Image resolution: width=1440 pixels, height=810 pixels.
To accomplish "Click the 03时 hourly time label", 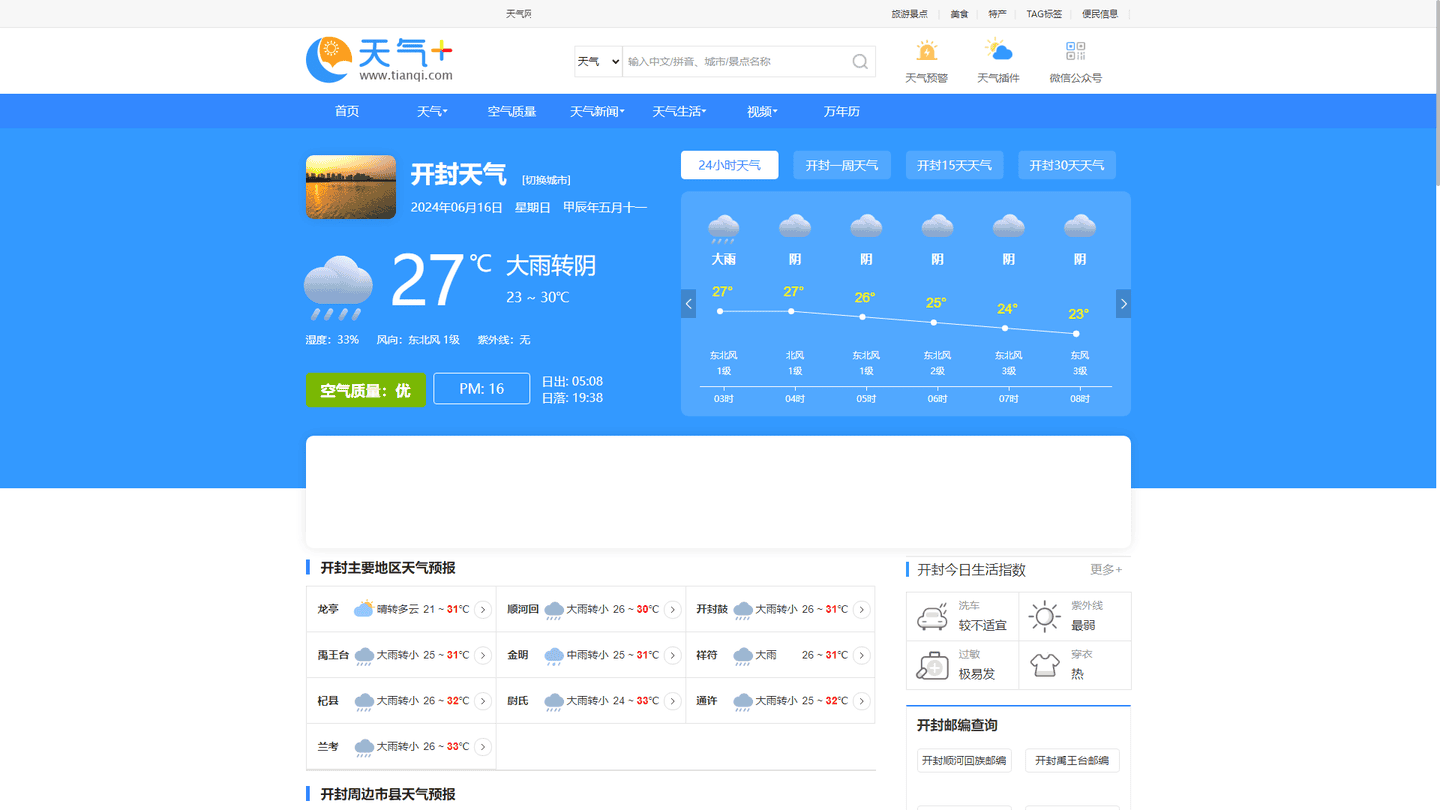I will 723,399.
